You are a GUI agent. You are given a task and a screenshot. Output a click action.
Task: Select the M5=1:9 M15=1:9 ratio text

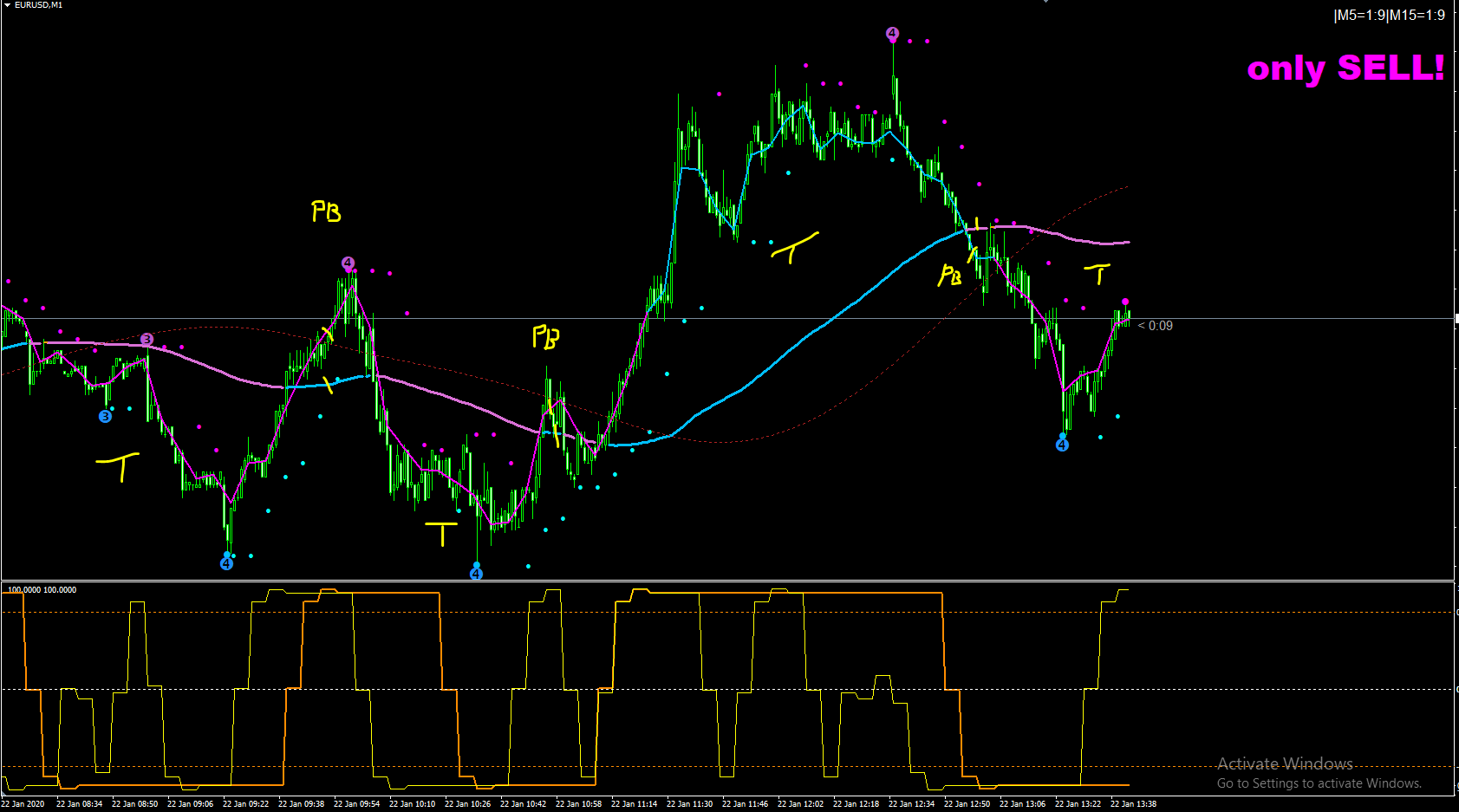pyautogui.click(x=1389, y=15)
